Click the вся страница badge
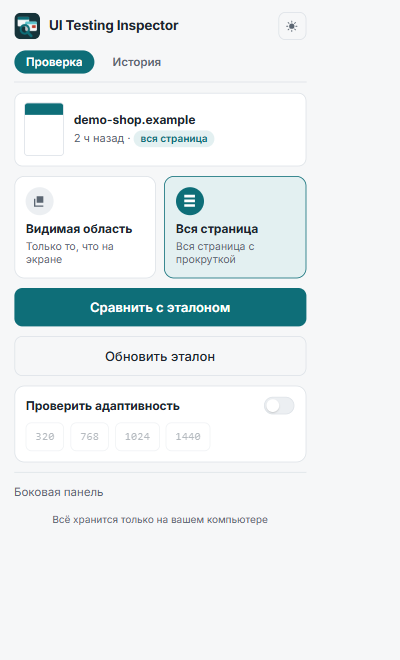400x660 pixels. tap(174, 138)
